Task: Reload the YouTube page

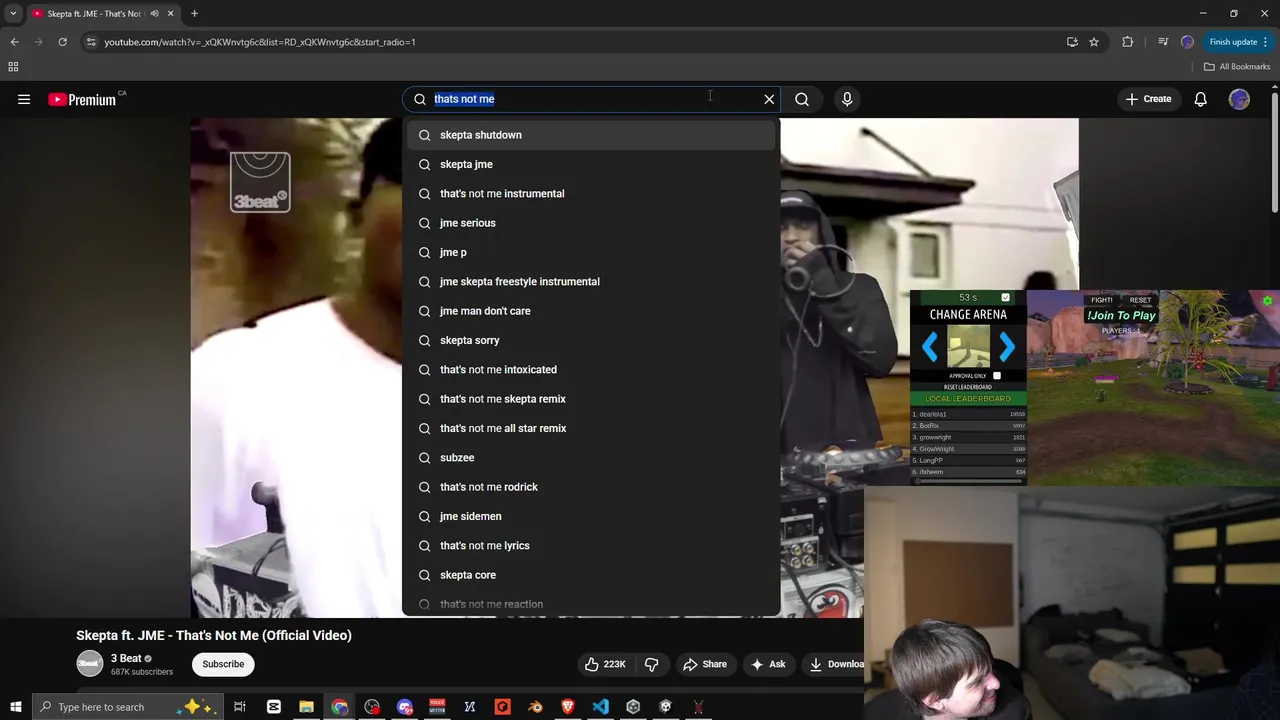Action: (x=62, y=42)
